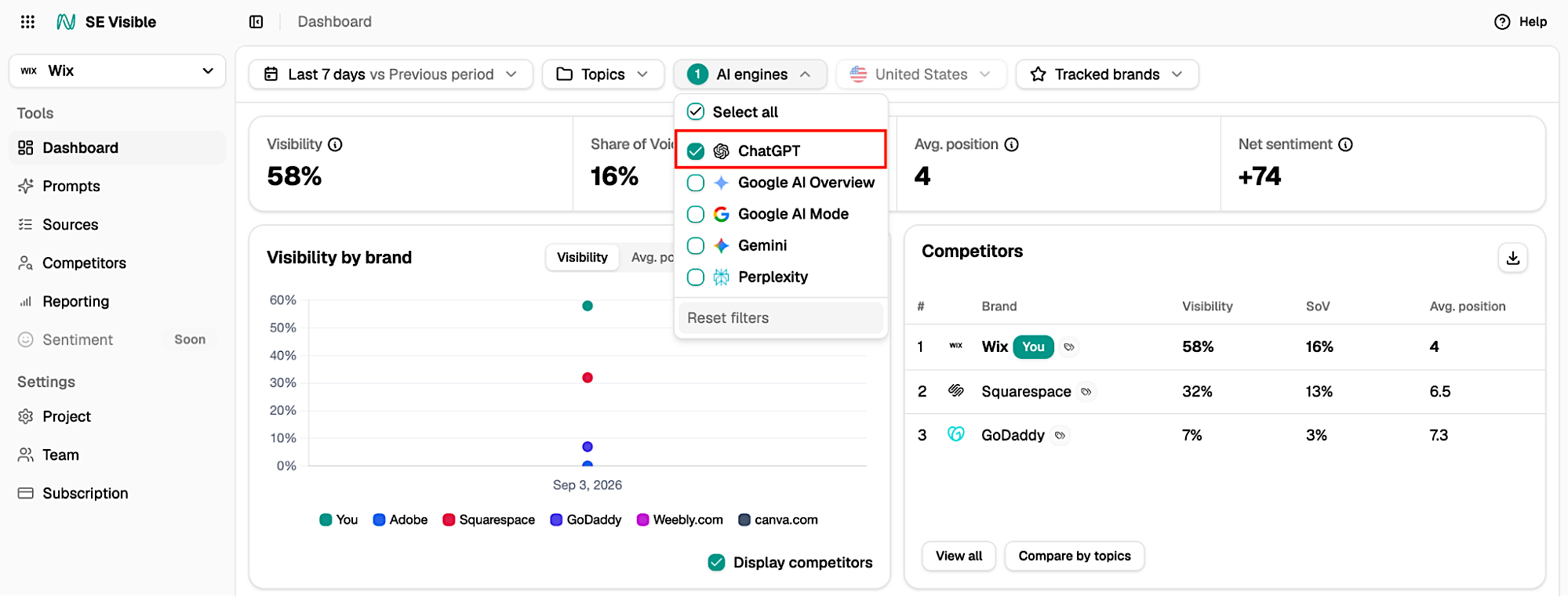Open Reporting in the sidebar
The image size is (1568, 598).
tap(118, 301)
